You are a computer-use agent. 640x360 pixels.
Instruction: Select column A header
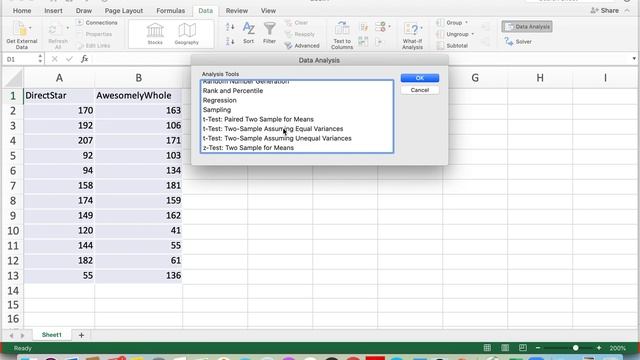point(59,78)
